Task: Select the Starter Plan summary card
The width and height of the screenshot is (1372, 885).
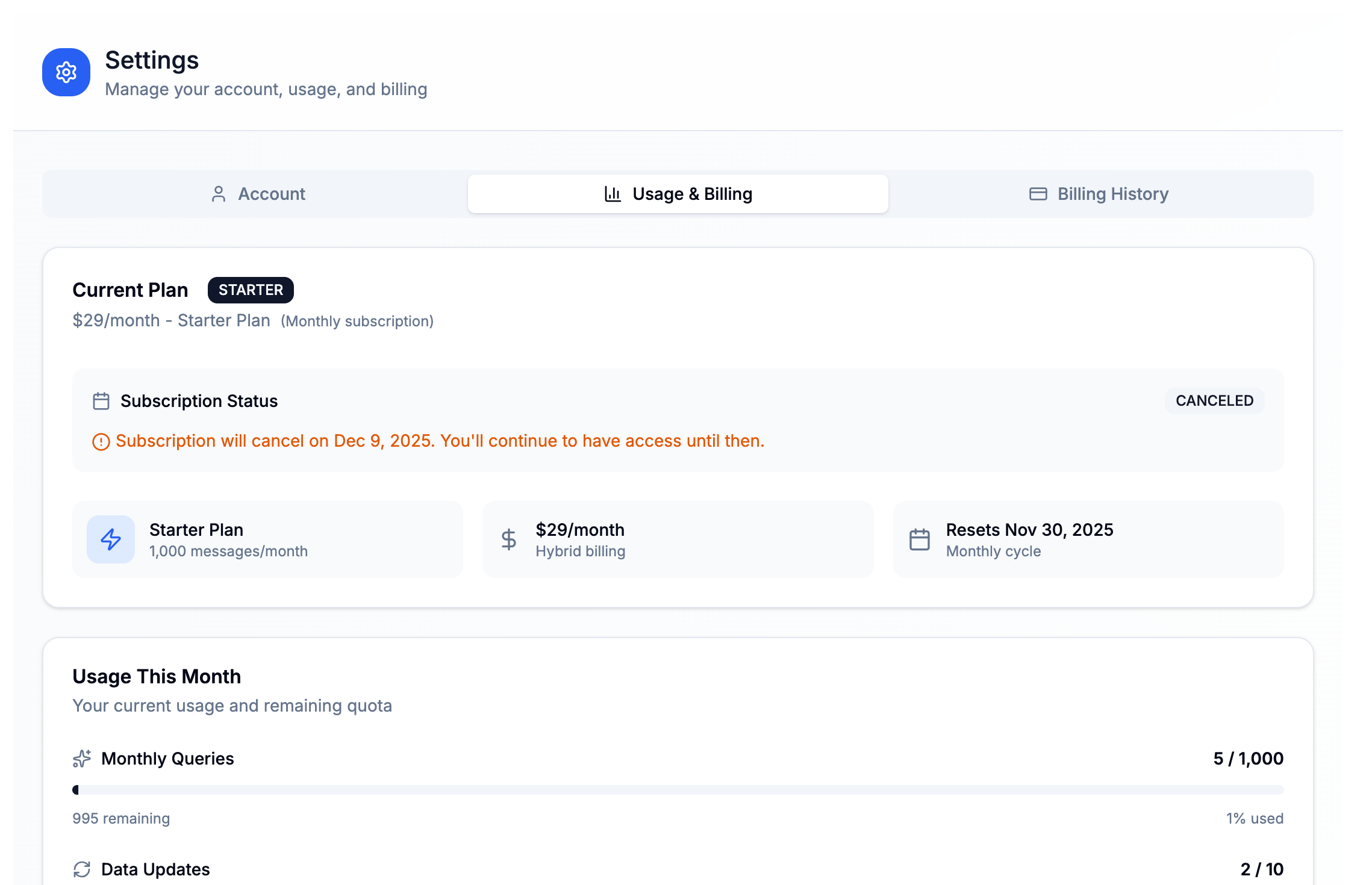Action: click(267, 539)
